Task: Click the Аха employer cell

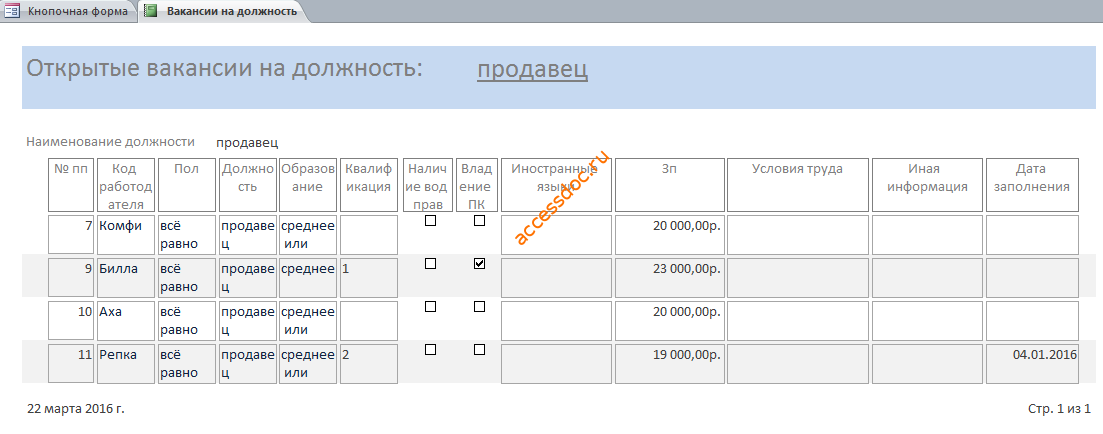Action: pyautogui.click(x=126, y=320)
